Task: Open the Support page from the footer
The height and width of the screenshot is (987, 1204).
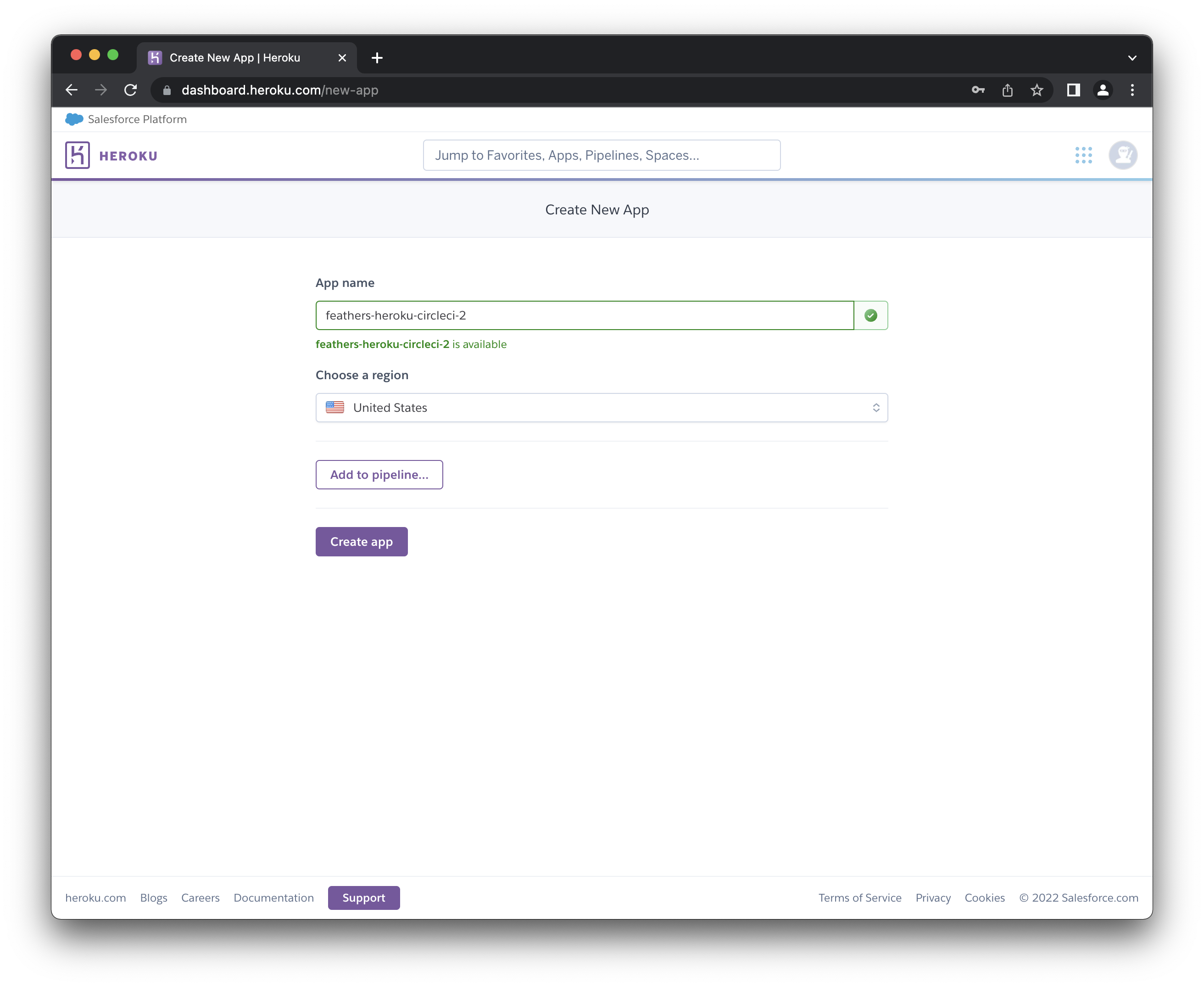Action: [x=364, y=897]
